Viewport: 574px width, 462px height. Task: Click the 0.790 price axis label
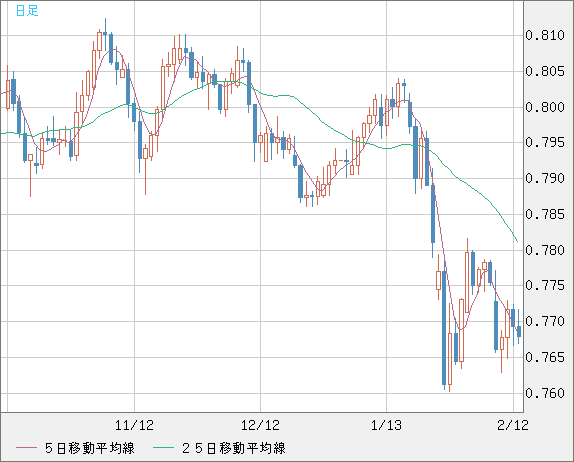click(x=545, y=178)
